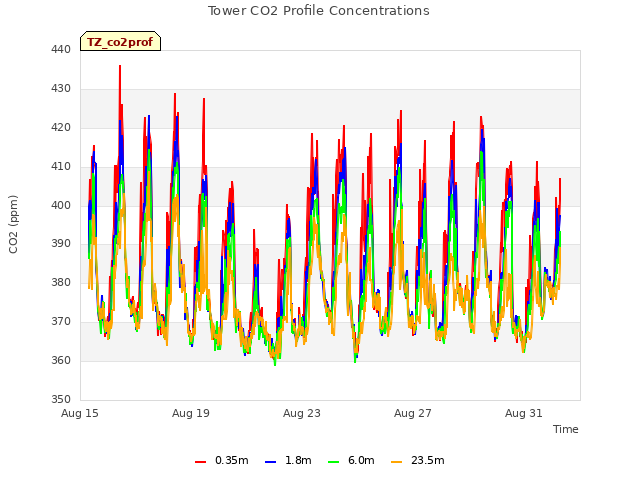Click the 350 y-axis tick label
Image resolution: width=640 pixels, height=480 pixels.
point(61,399)
